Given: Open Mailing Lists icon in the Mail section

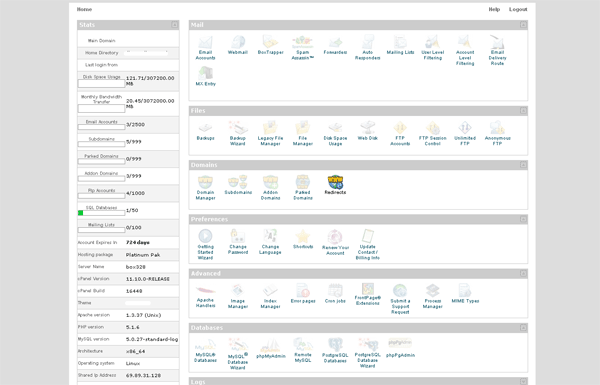Looking at the screenshot, I should pos(400,45).
